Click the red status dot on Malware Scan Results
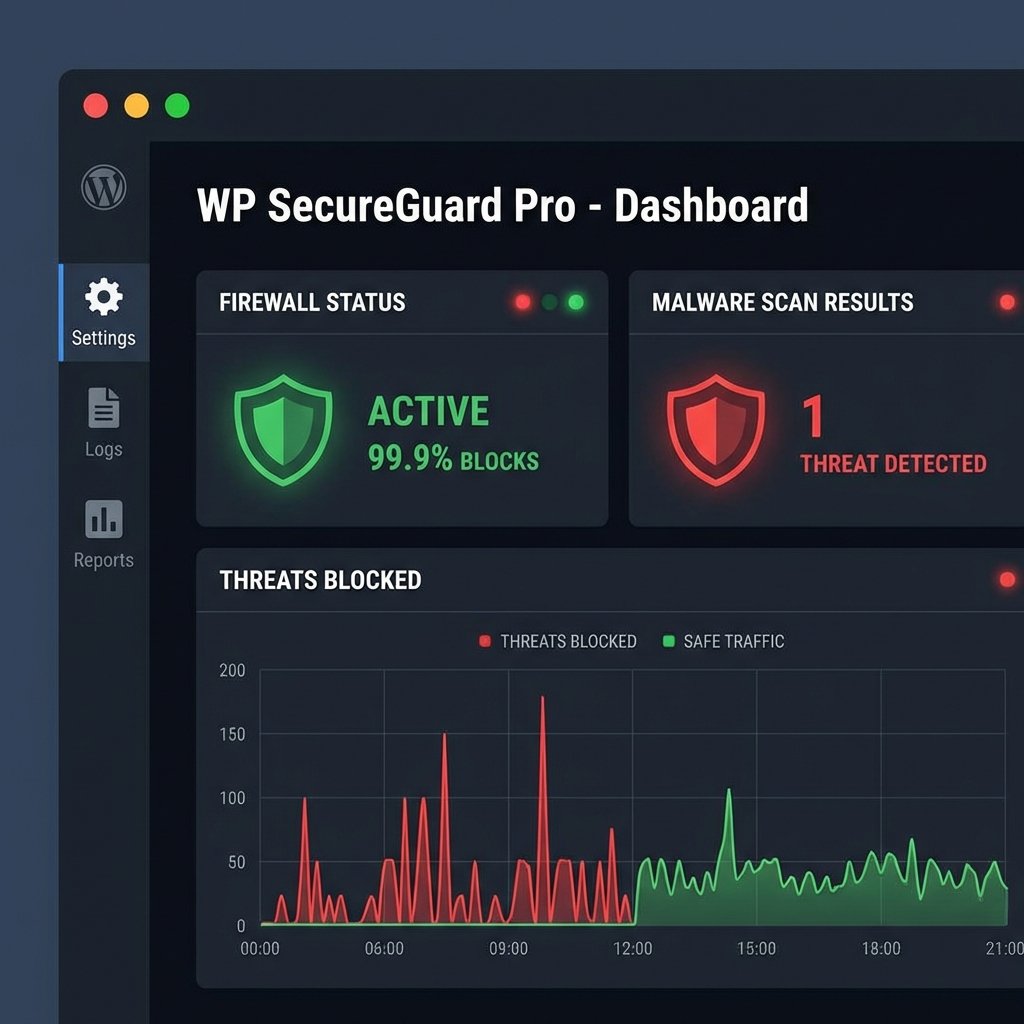 pyautogui.click(x=1006, y=300)
